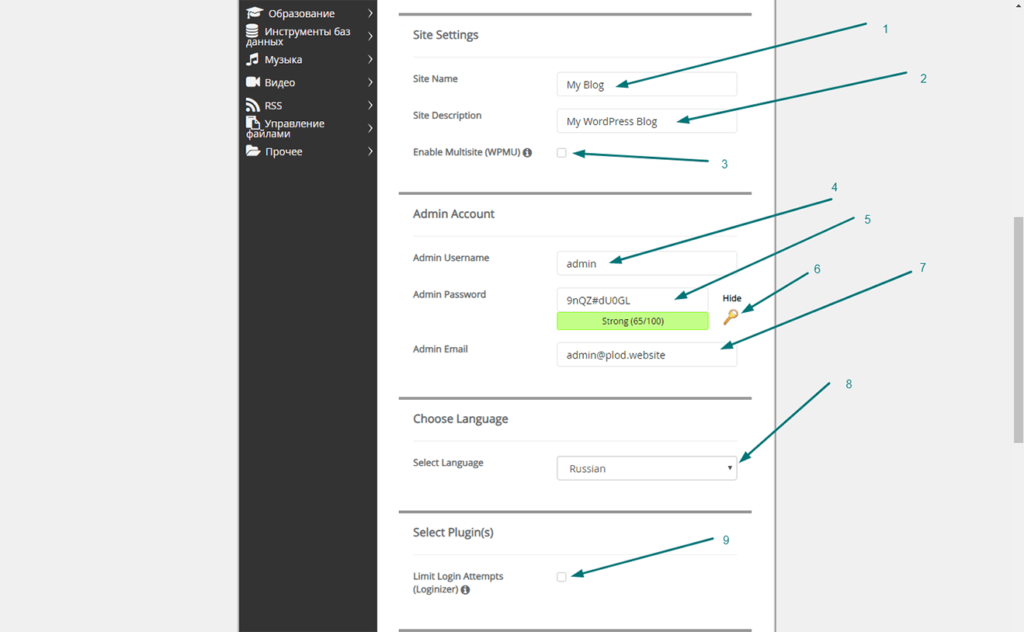Click the Choose Language heading
This screenshot has width=1024, height=632.
(x=460, y=419)
